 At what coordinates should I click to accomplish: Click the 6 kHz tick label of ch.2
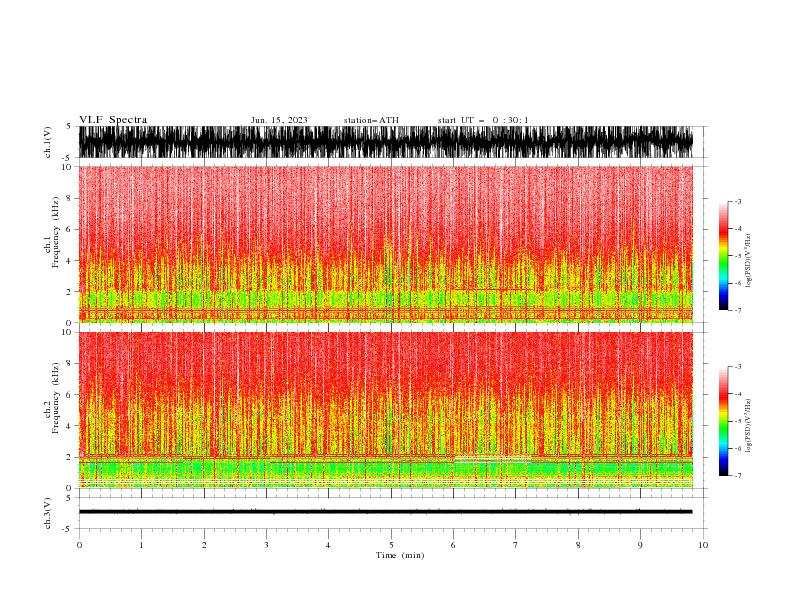pyautogui.click(x=70, y=395)
